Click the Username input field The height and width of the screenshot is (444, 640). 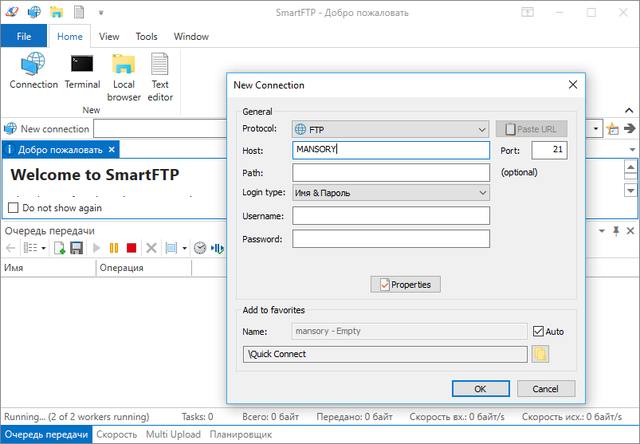click(390, 215)
